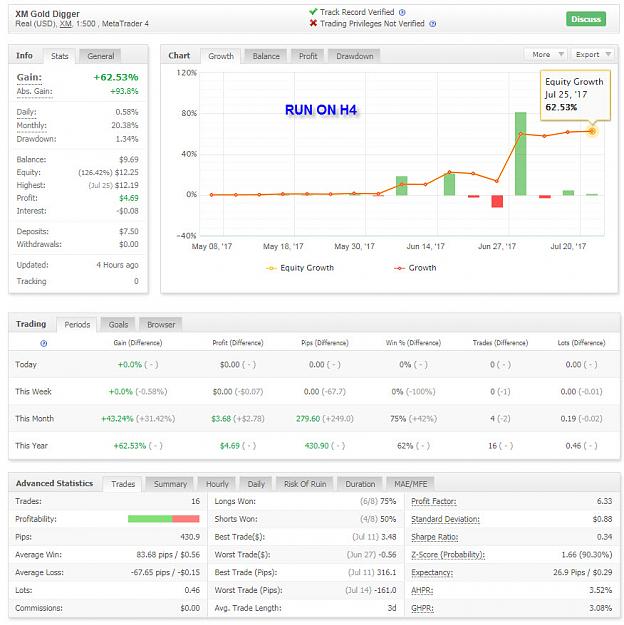Click the Profitability green-red bar

tap(163, 519)
